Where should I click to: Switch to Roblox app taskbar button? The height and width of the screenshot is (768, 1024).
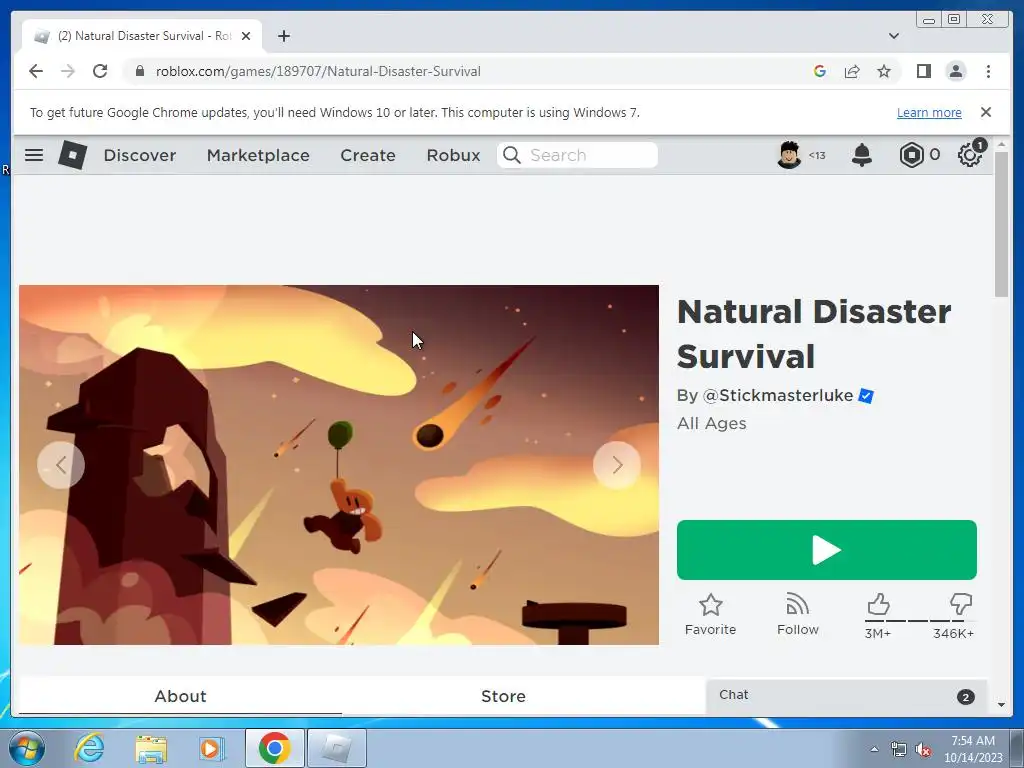coord(336,748)
